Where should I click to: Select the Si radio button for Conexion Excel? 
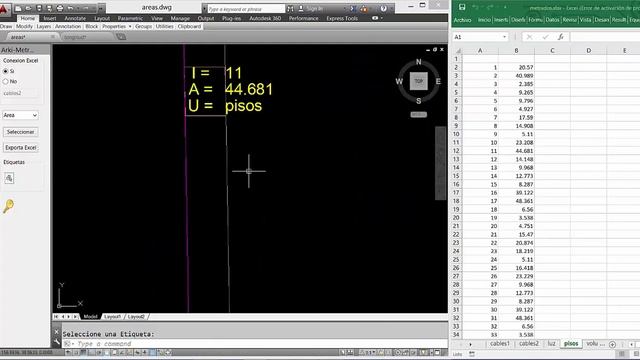6,71
